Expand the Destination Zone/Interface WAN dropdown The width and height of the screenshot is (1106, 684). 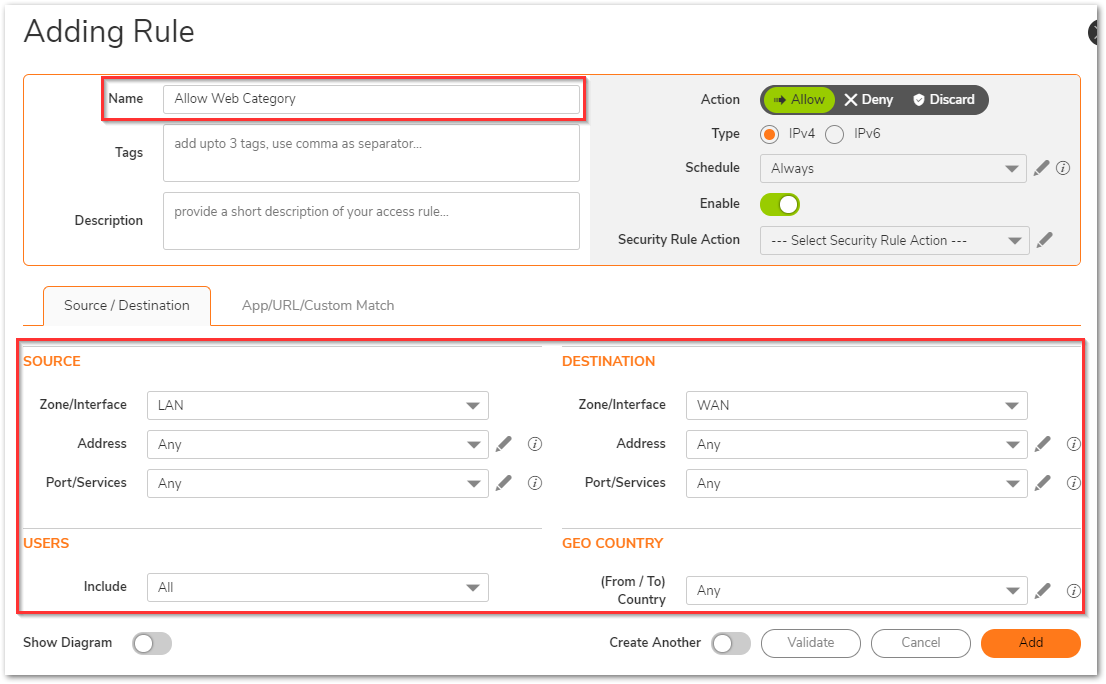coord(856,405)
